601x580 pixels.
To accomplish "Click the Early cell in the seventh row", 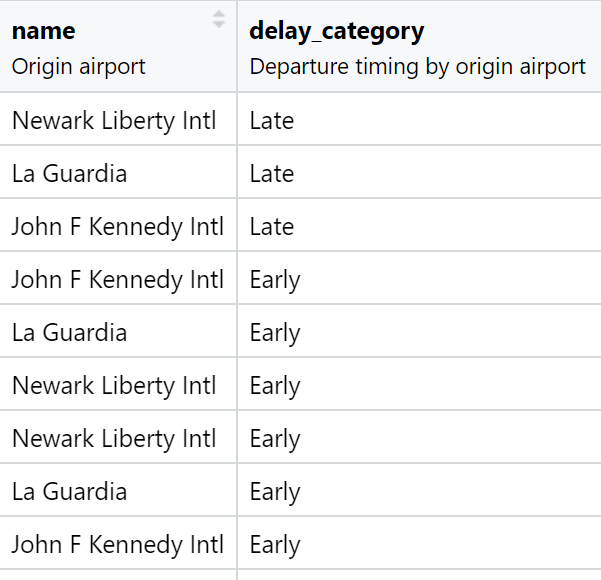I will click(x=275, y=439).
